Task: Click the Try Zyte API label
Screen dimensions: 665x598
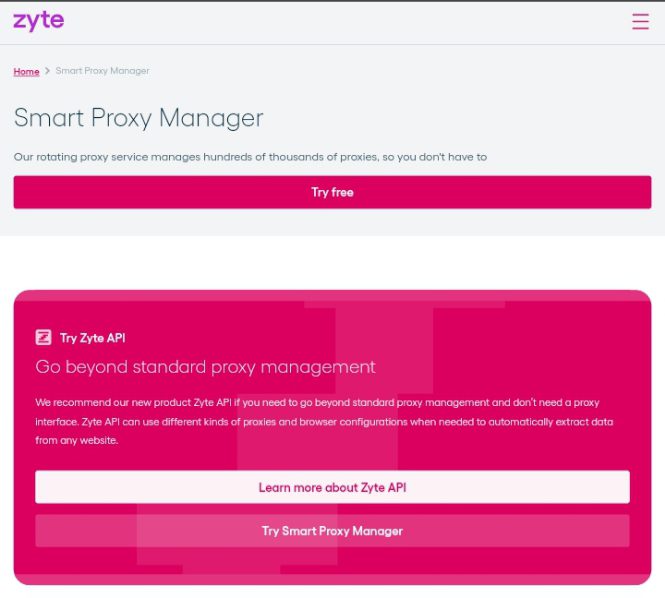Action: click(92, 338)
